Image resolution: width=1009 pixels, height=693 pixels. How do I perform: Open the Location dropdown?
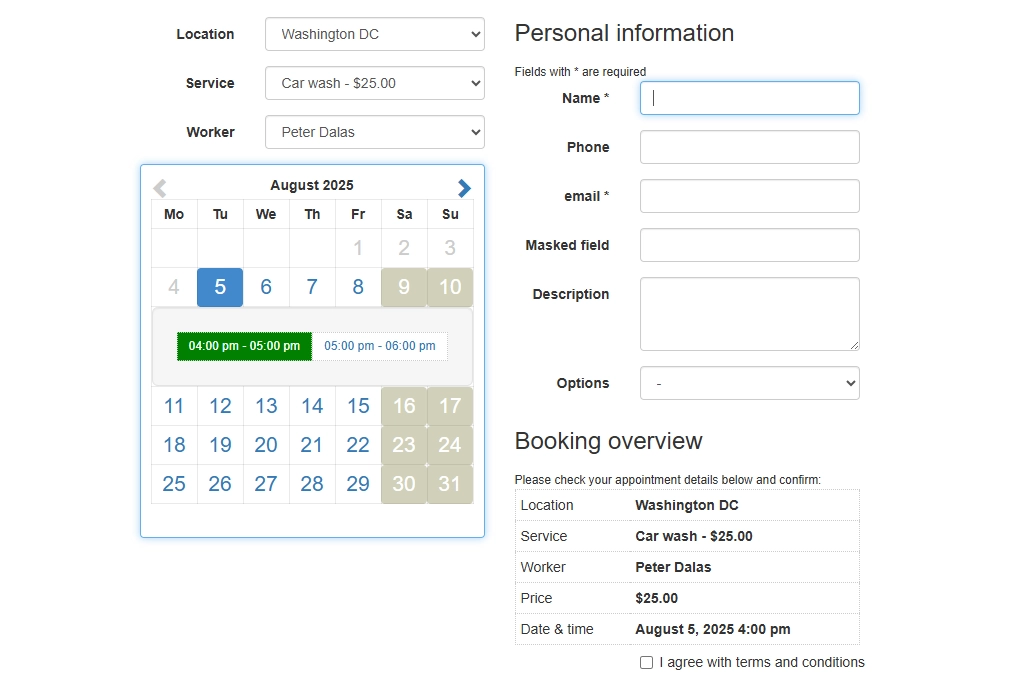[375, 34]
